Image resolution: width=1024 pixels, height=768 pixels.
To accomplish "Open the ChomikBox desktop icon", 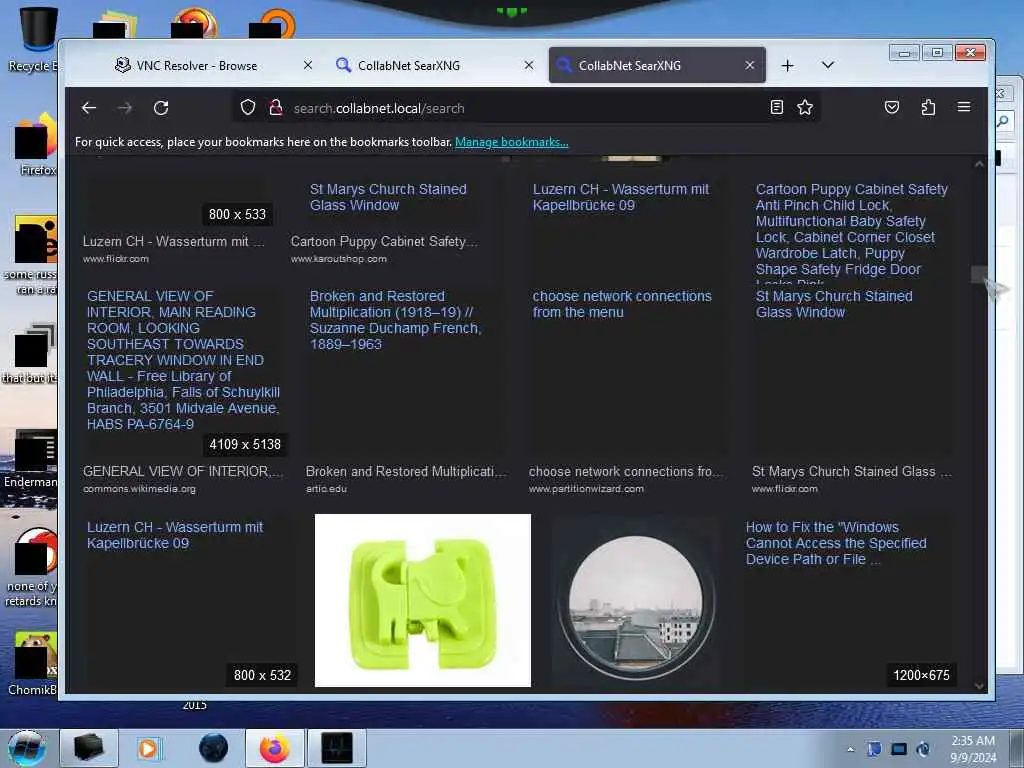I will [32, 664].
